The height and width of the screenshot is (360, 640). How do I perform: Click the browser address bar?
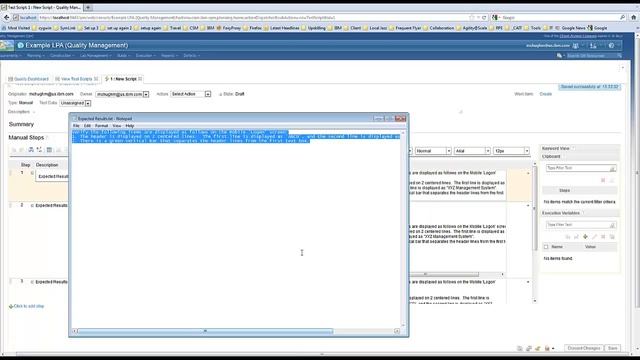(x=253, y=18)
